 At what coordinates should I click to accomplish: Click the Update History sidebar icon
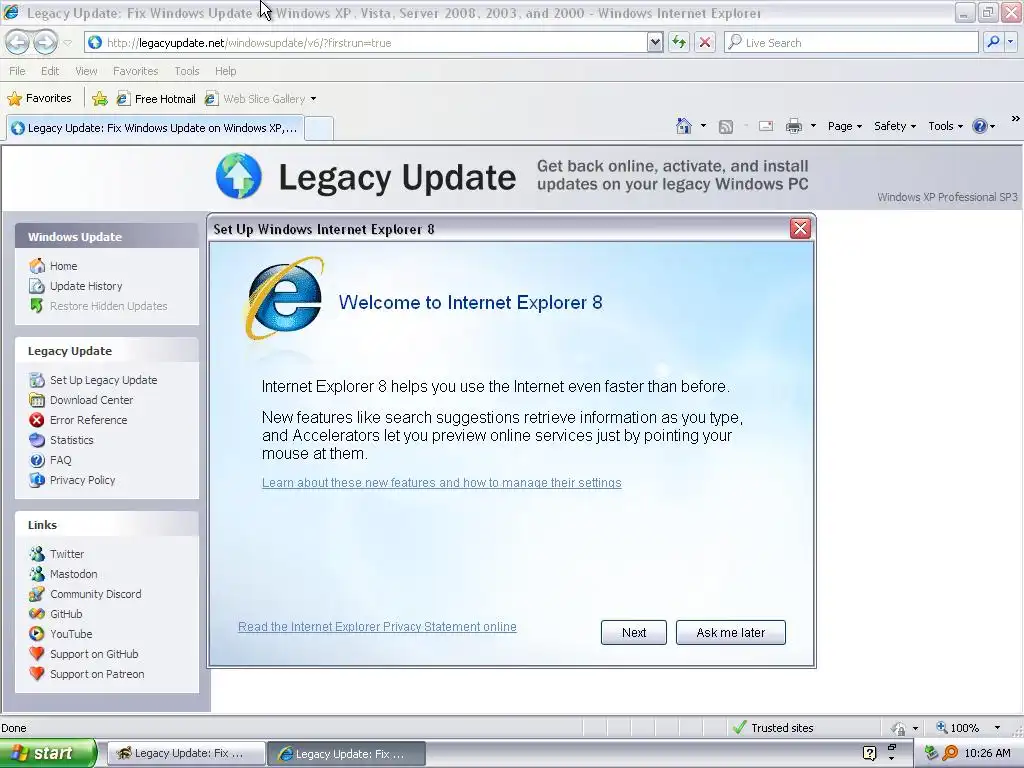pos(37,286)
